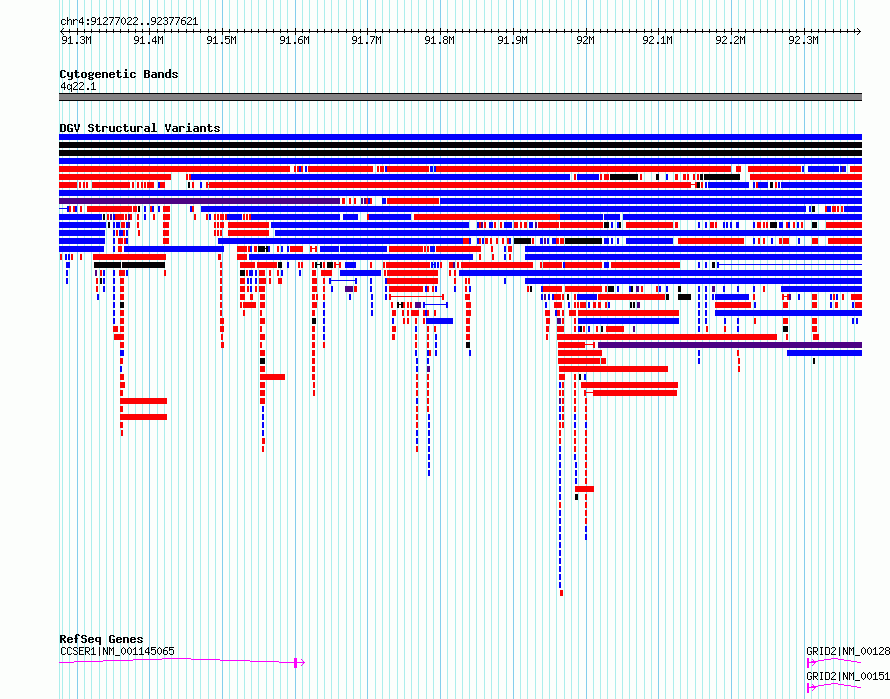Click the 4q22.1 band label
This screenshot has height=699, width=890.
pos(78,86)
